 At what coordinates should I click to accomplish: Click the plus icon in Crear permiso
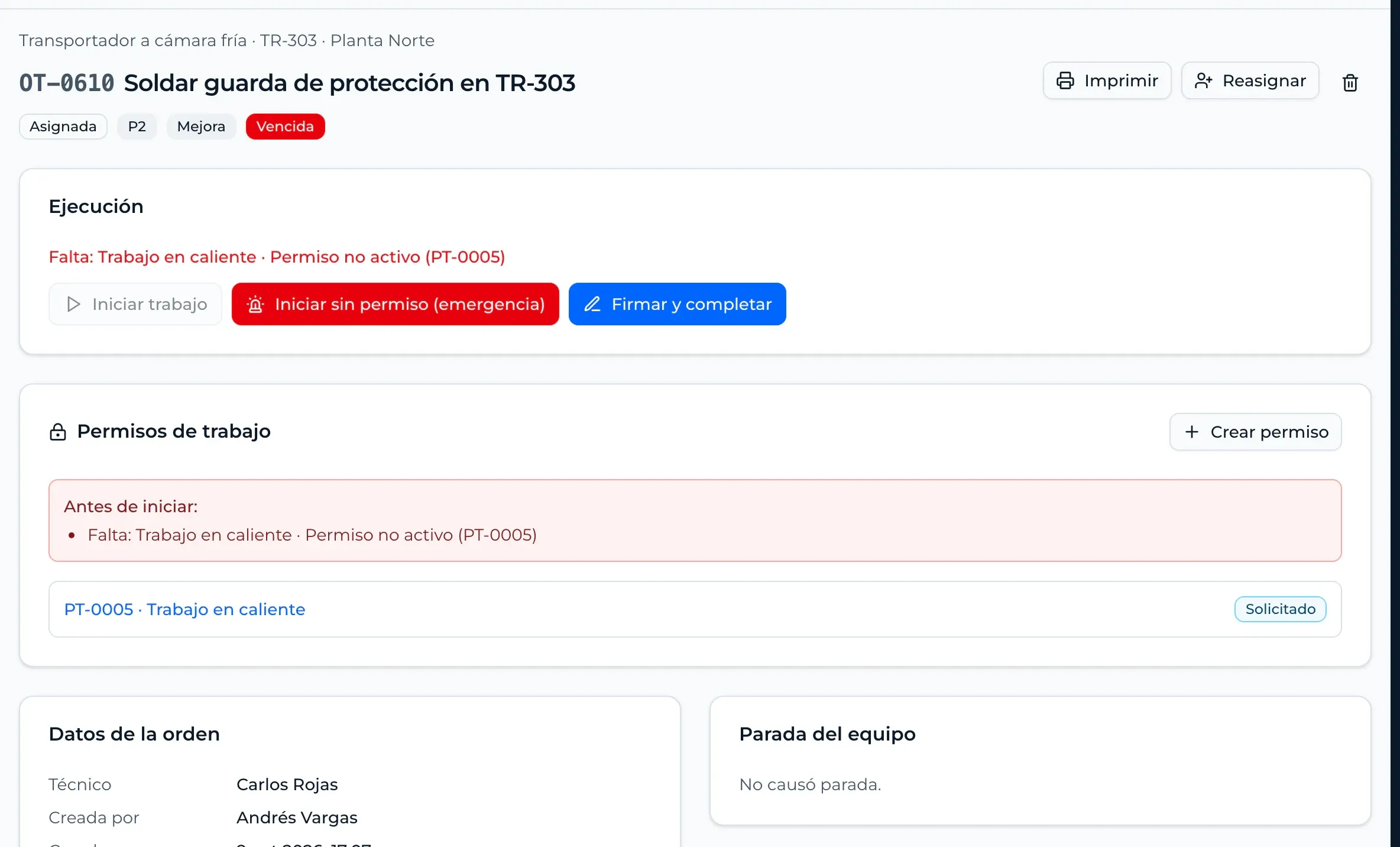1192,432
